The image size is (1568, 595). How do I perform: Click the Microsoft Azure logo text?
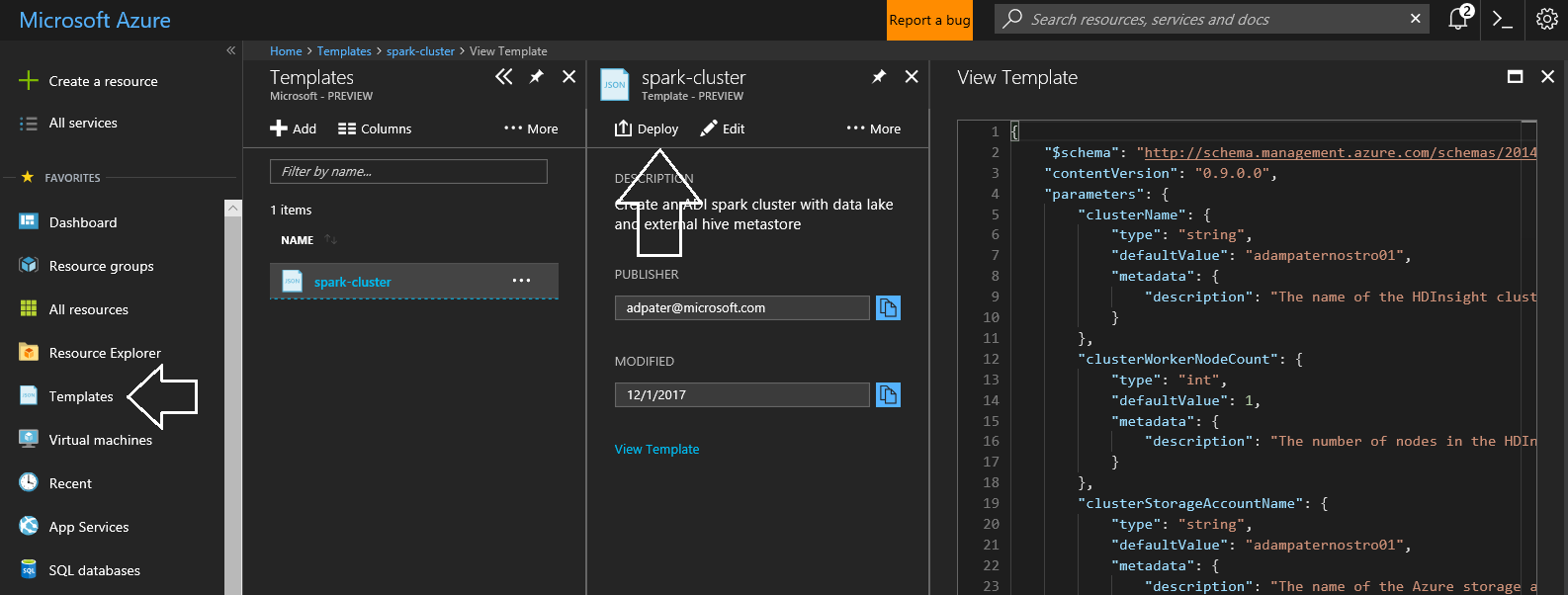coord(95,20)
